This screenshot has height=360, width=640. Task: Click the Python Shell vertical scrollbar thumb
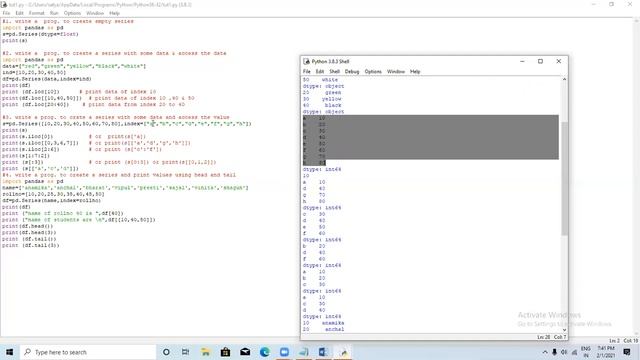pos(564,178)
